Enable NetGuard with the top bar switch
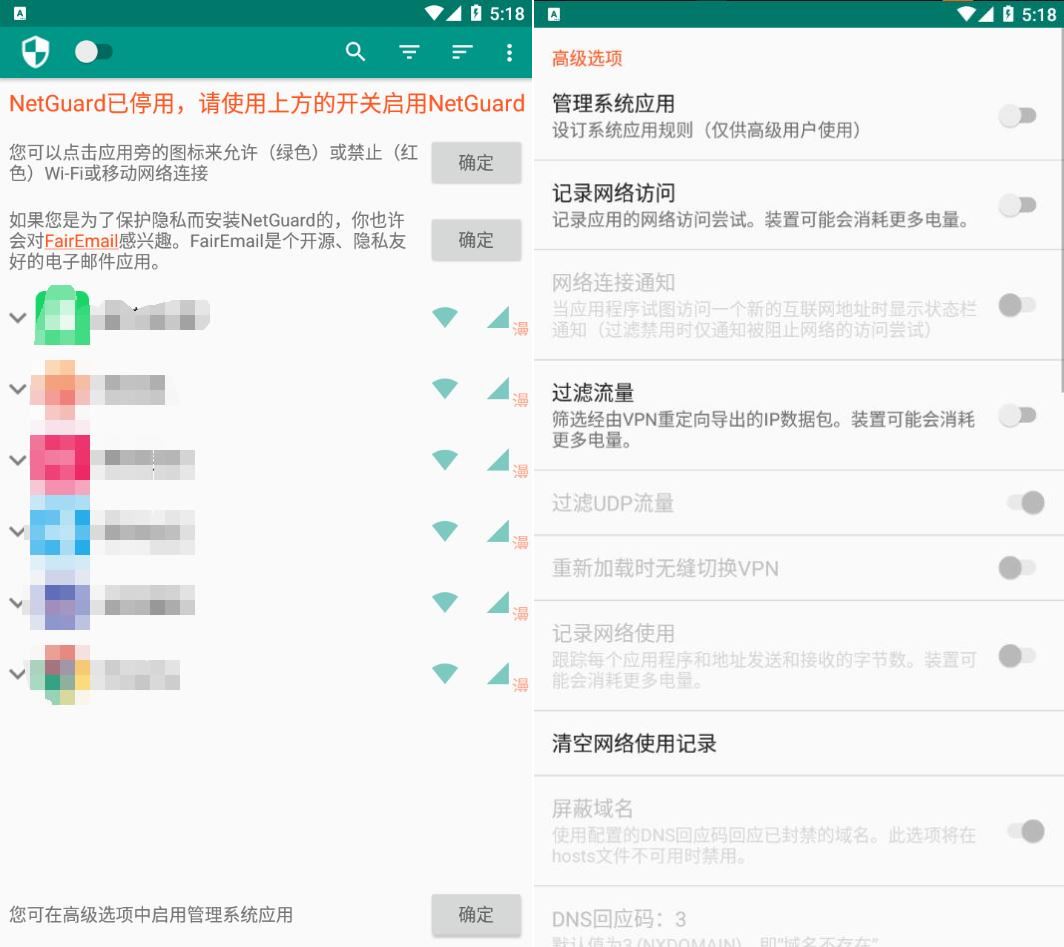Screen dimensions: 1064x947 tap(94, 52)
